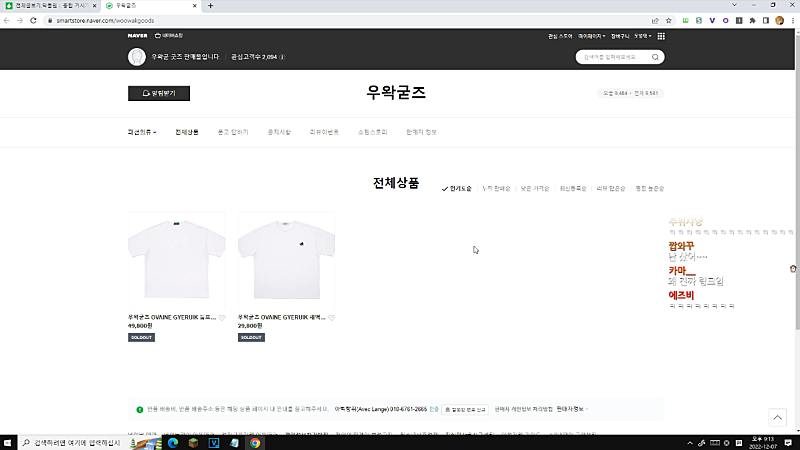Sort products by 평점 높은순

pos(649,189)
